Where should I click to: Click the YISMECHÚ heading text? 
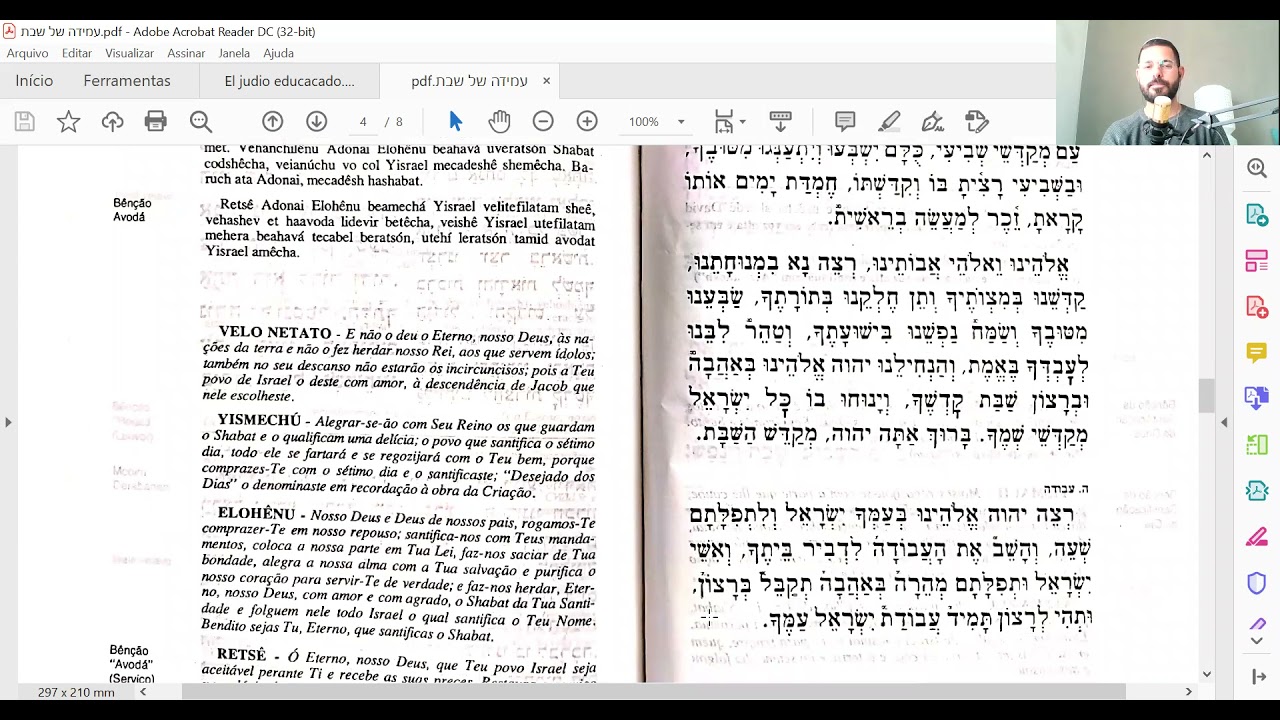click(x=258, y=420)
